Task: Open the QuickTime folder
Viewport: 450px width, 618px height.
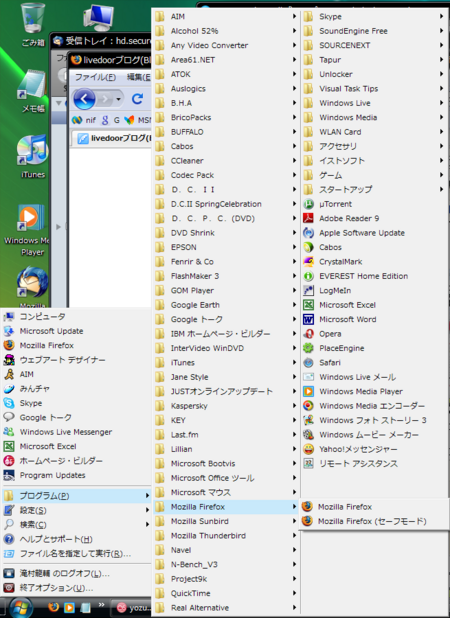Action: [x=226, y=594]
